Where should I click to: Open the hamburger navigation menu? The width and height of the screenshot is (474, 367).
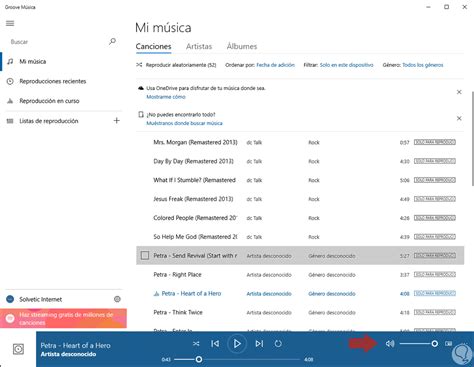click(10, 23)
